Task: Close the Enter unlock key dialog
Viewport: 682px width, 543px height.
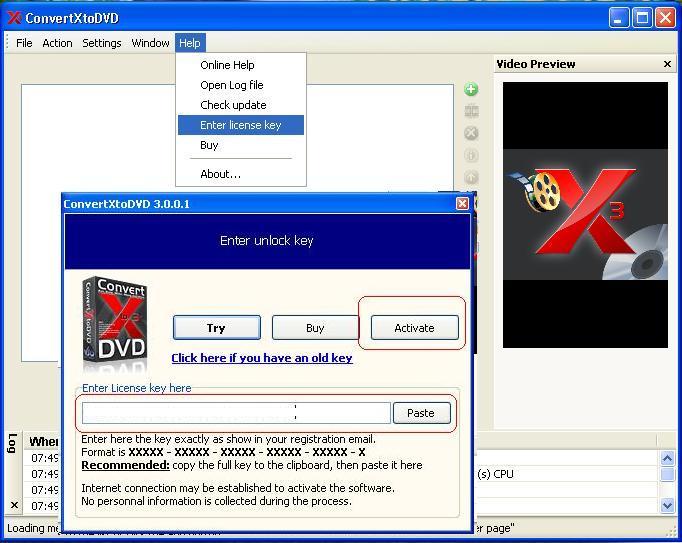Action: click(x=462, y=204)
